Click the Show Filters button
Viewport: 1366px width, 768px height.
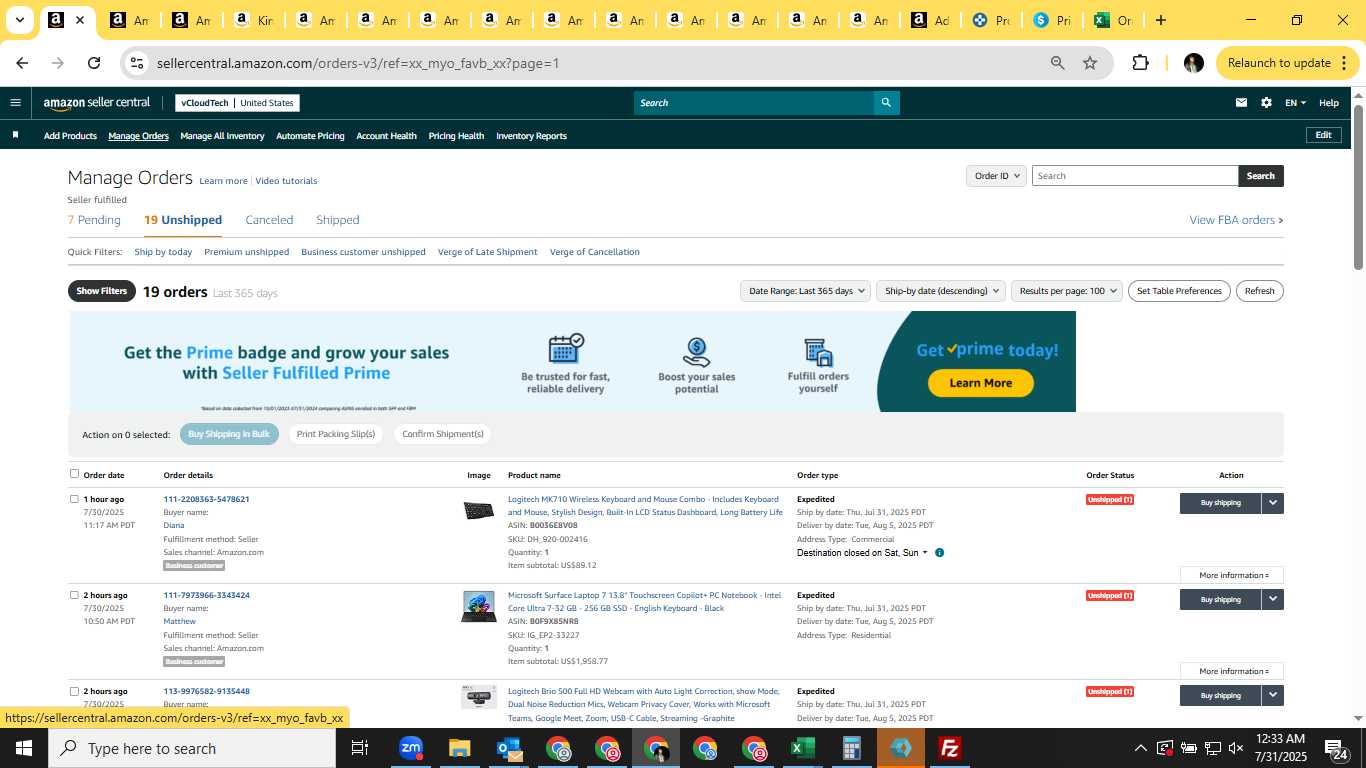[x=101, y=291]
